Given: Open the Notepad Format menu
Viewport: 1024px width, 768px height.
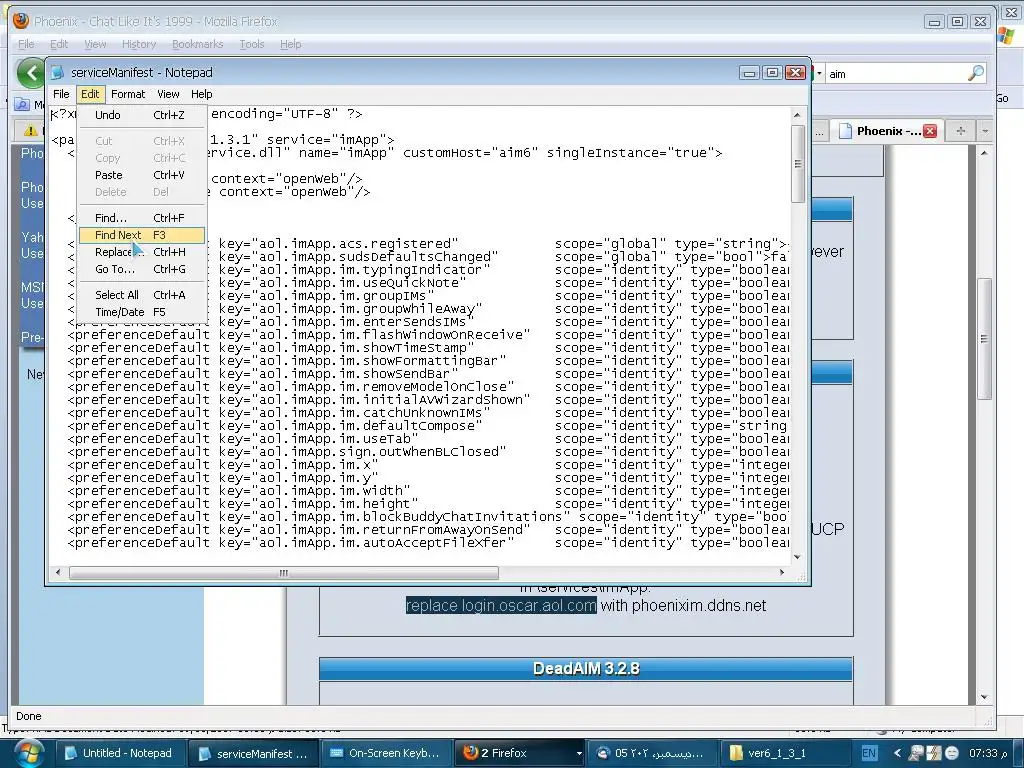Looking at the screenshot, I should coord(128,94).
